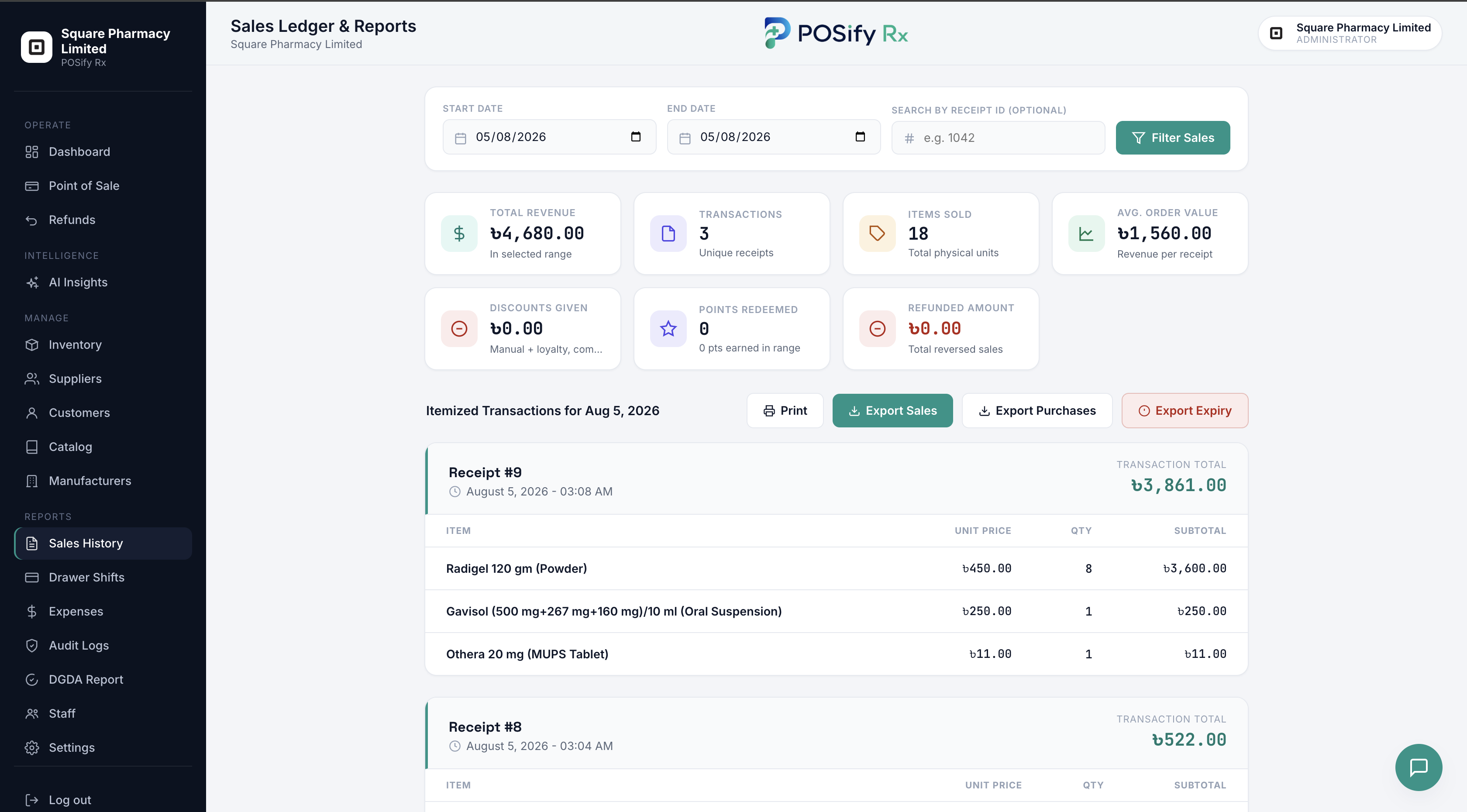Click the ৳522.00 transaction total

point(1189,740)
